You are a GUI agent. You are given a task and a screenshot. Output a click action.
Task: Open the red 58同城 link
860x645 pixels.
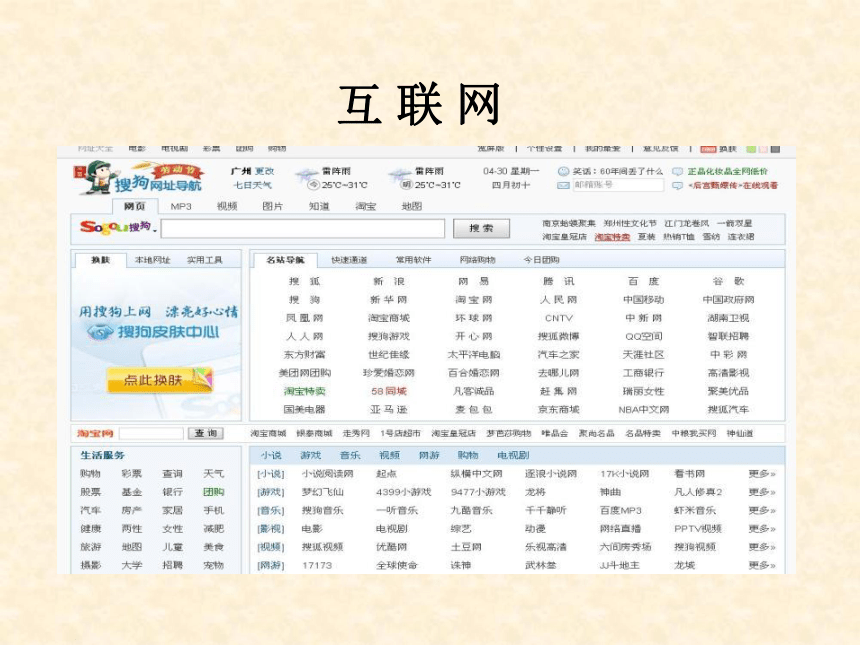389,391
